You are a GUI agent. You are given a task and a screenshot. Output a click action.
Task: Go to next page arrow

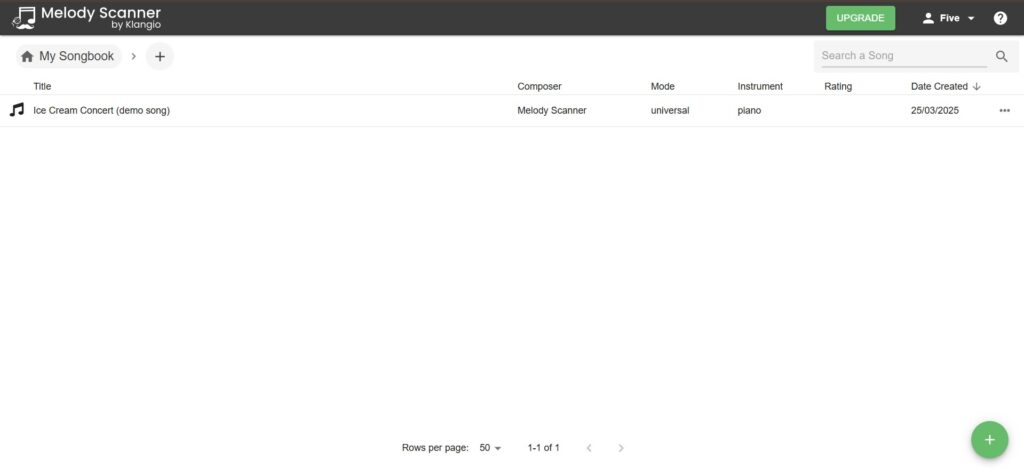coord(620,448)
